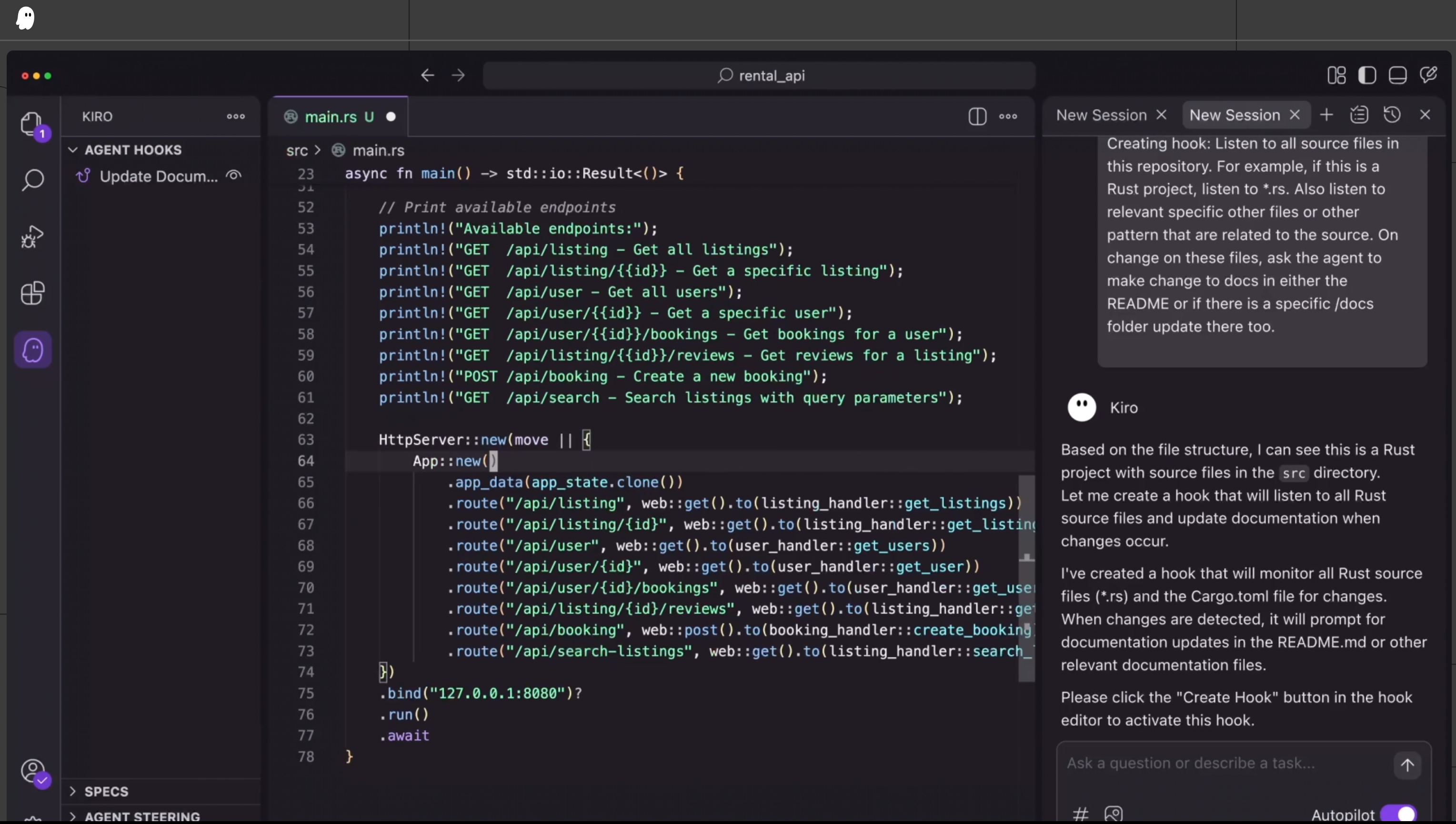Open the Kiro ghost panel in activity bar
Screen dimensions: 1456x824
coord(33,350)
